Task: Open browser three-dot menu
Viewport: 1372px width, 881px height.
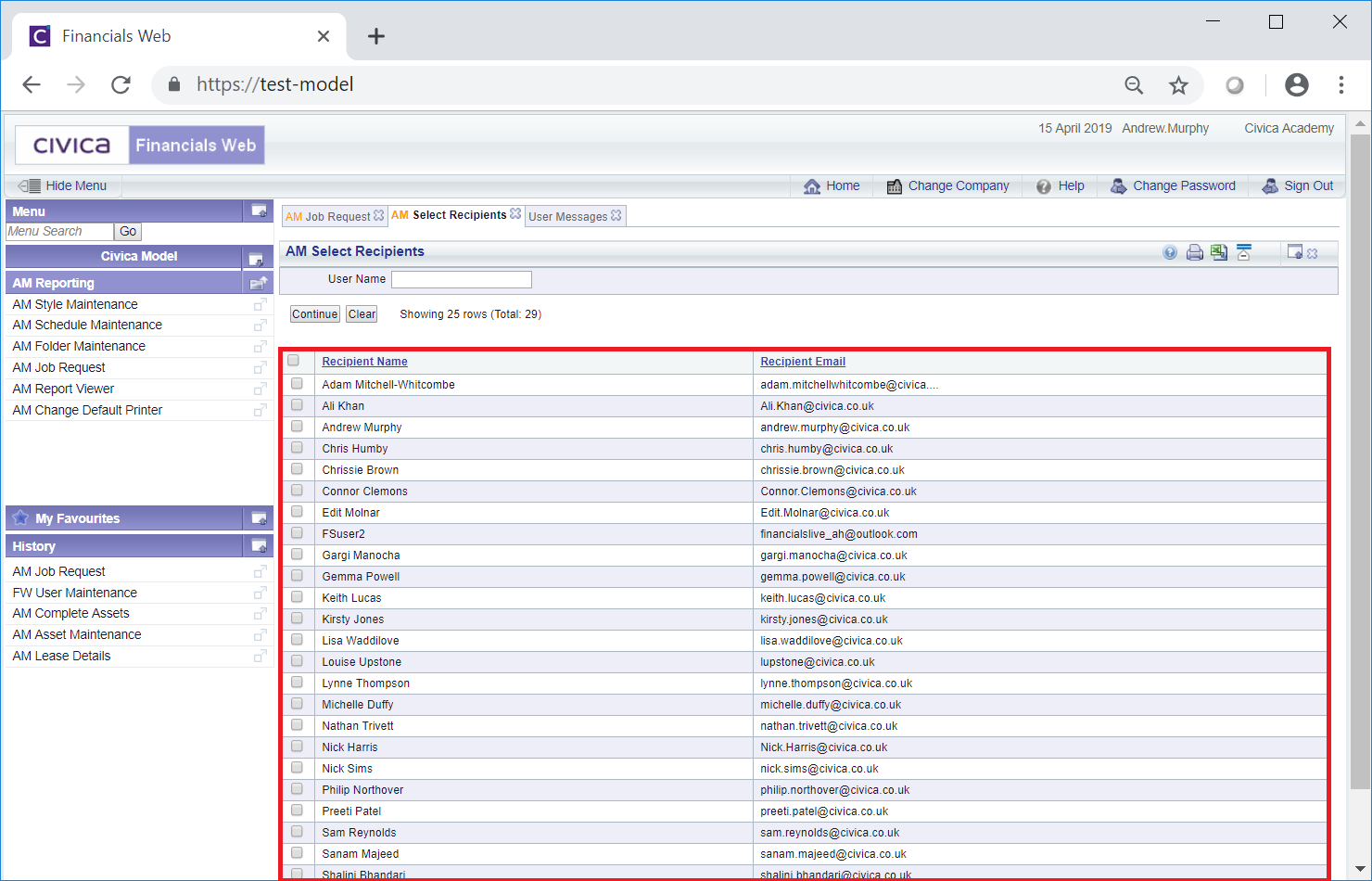Action: click(1341, 85)
